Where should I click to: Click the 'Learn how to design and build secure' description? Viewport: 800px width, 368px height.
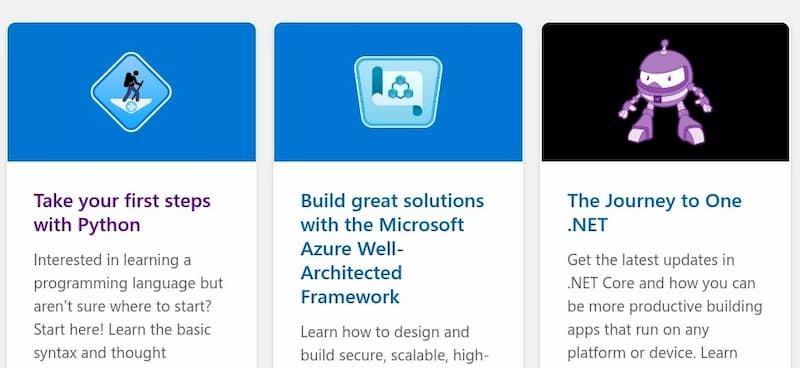coord(394,344)
